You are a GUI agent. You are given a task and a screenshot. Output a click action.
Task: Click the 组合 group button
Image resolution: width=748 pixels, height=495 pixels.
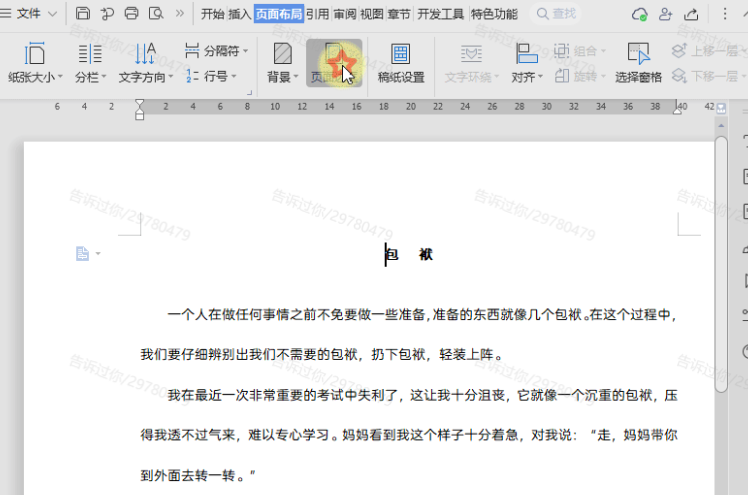[580, 51]
